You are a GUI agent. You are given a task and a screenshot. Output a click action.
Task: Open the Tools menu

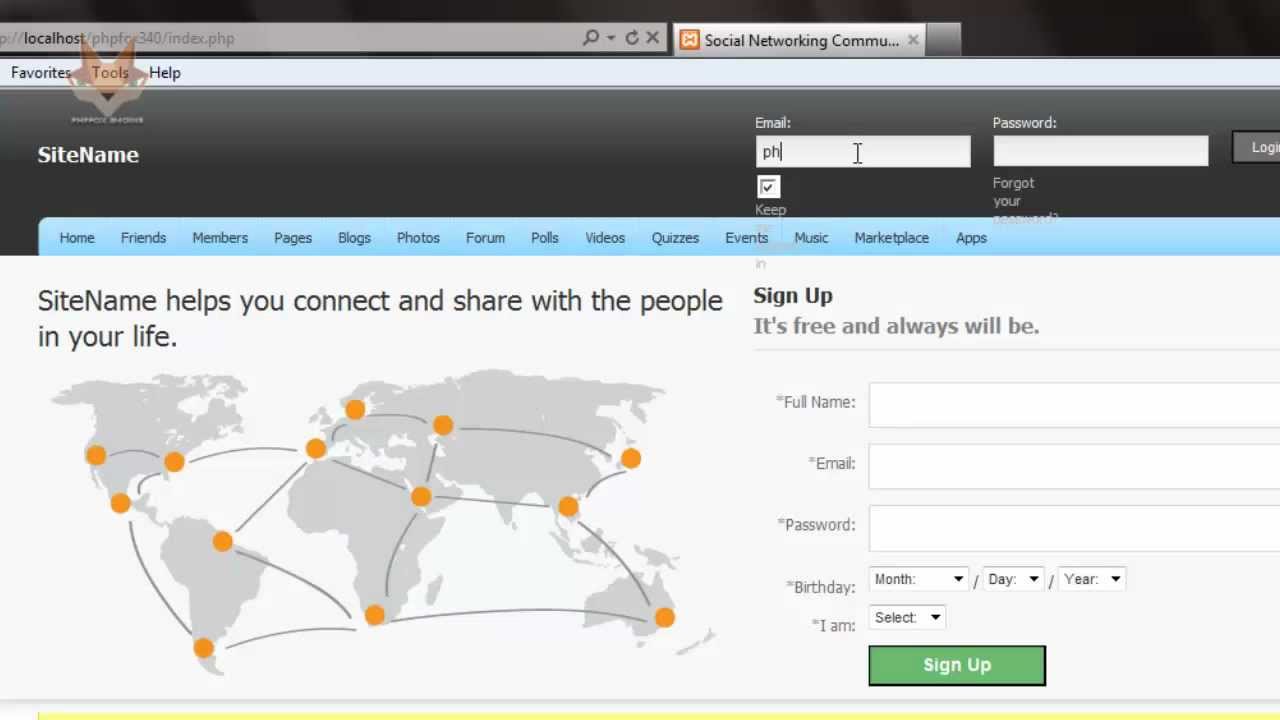coord(110,72)
